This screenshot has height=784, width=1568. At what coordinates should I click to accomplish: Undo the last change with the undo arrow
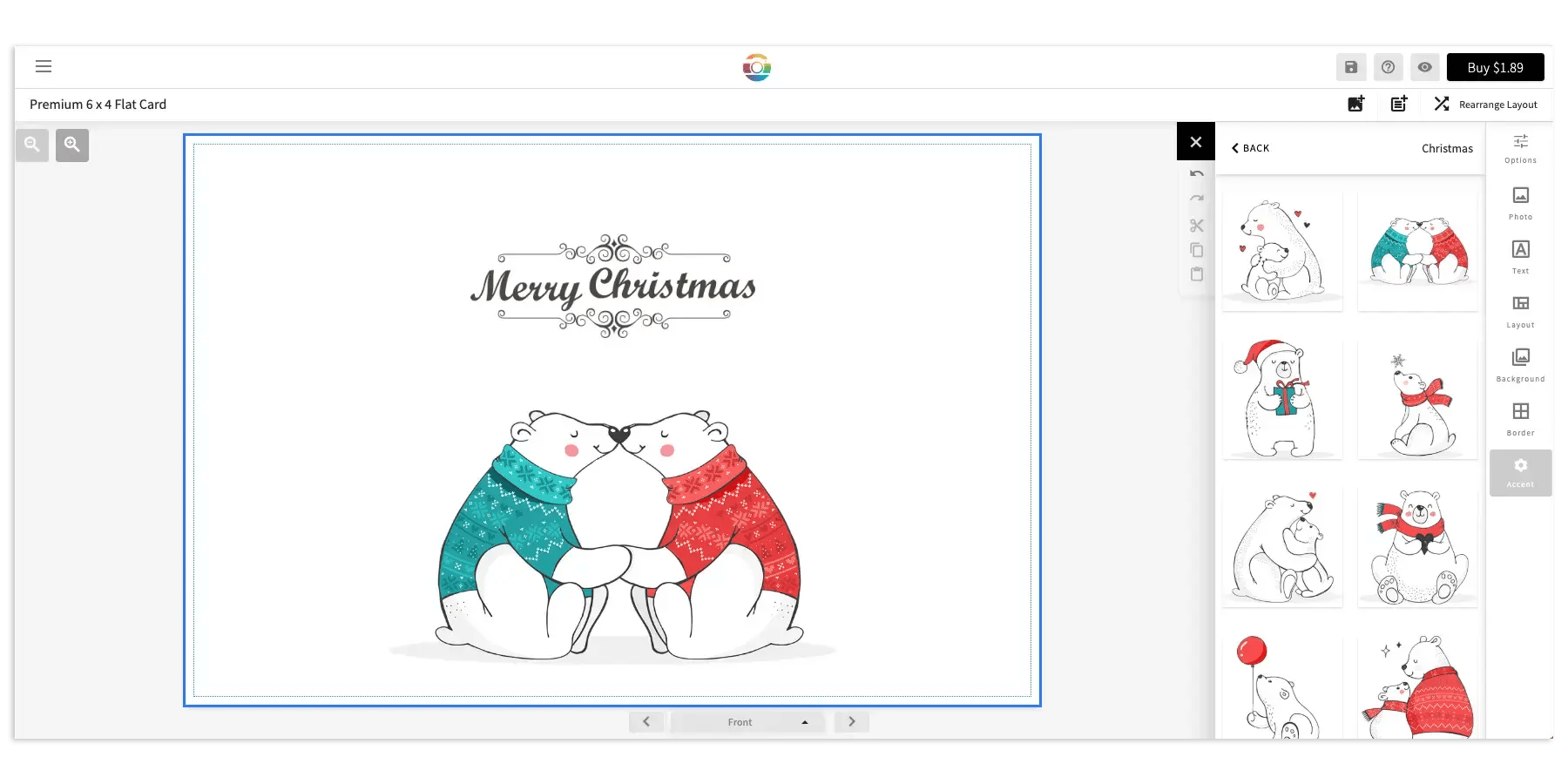tap(1196, 173)
